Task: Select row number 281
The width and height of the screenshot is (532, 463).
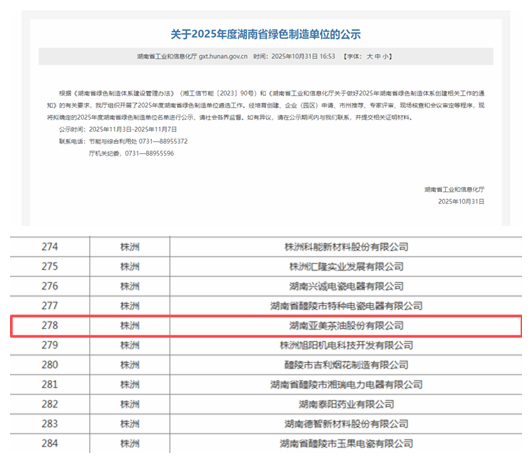Action: (50, 384)
